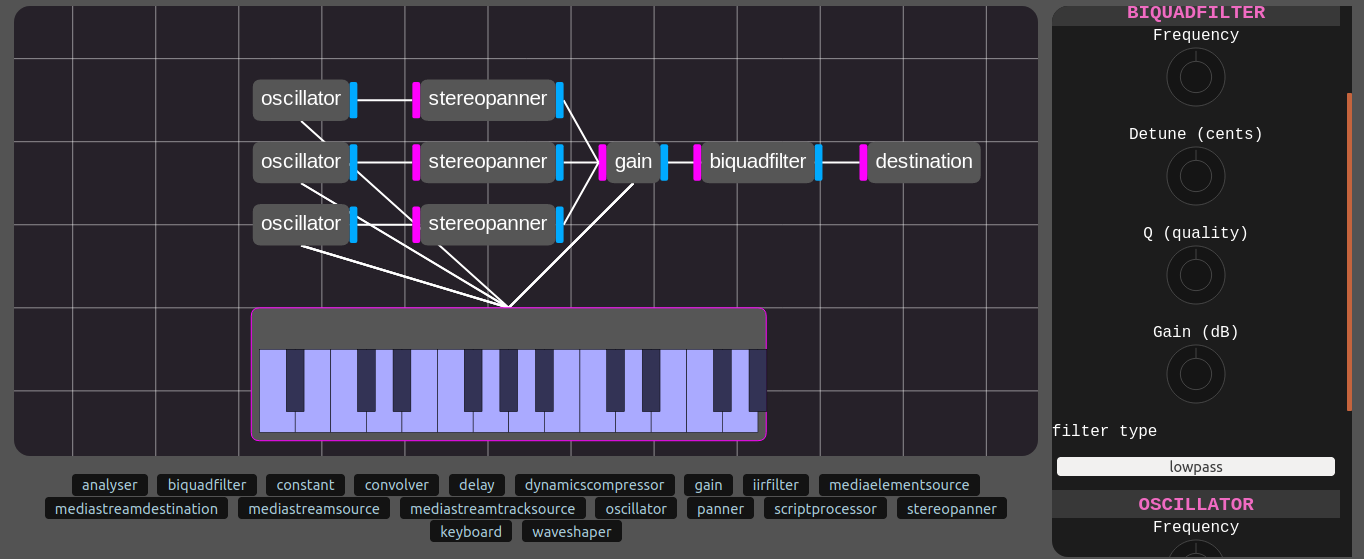Click middle oscillator's blue output port
1364x559 pixels.
click(x=354, y=162)
